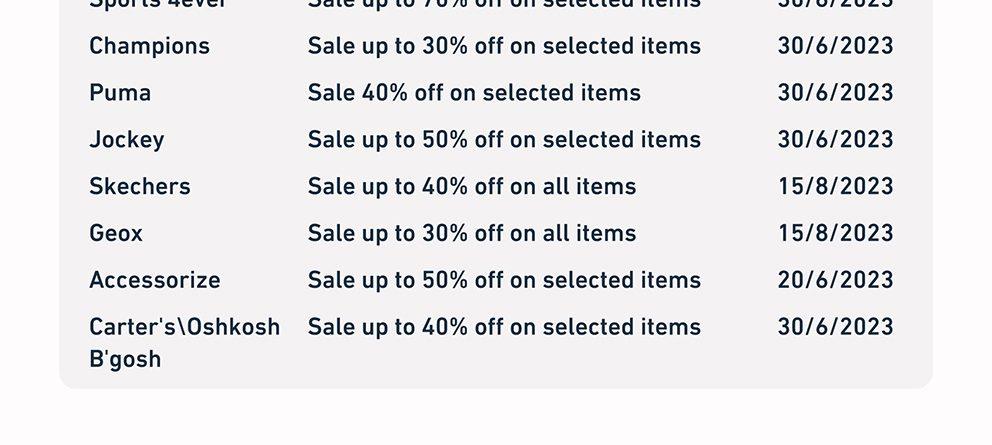The height and width of the screenshot is (445, 992).
Task: Click Skechers end date 15/8/2023
Action: pos(836,187)
